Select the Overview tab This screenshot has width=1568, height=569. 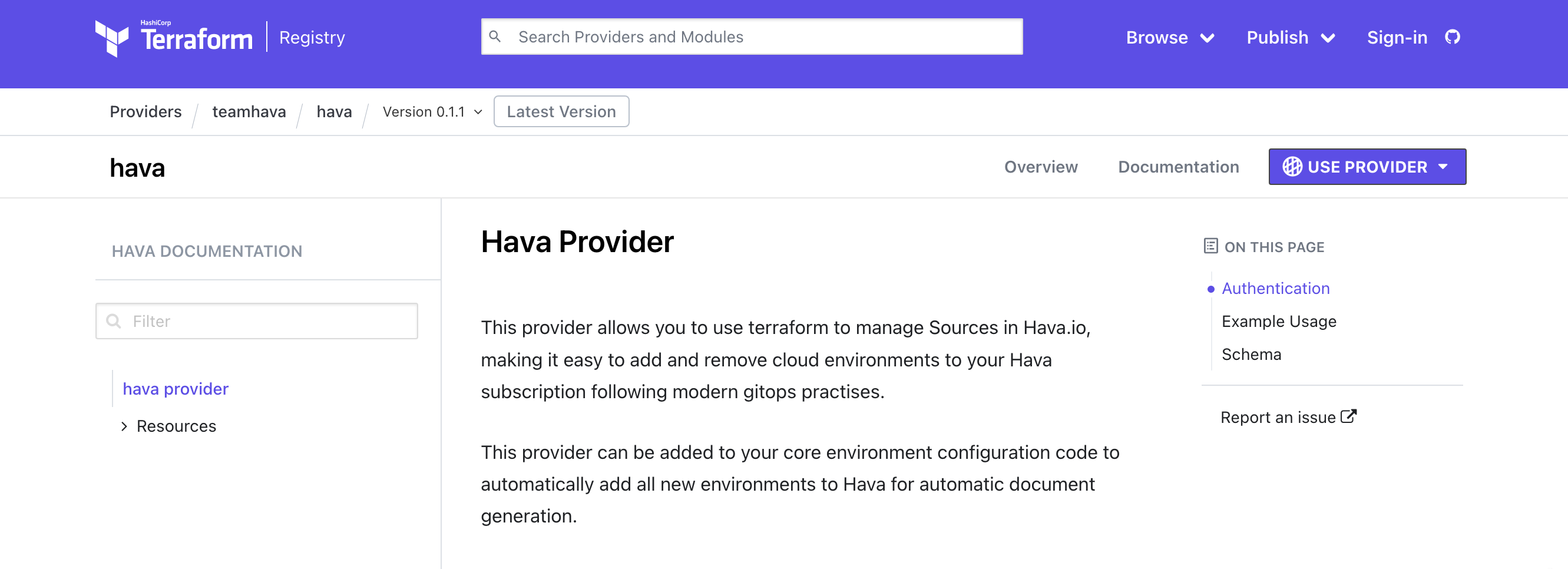tap(1040, 166)
